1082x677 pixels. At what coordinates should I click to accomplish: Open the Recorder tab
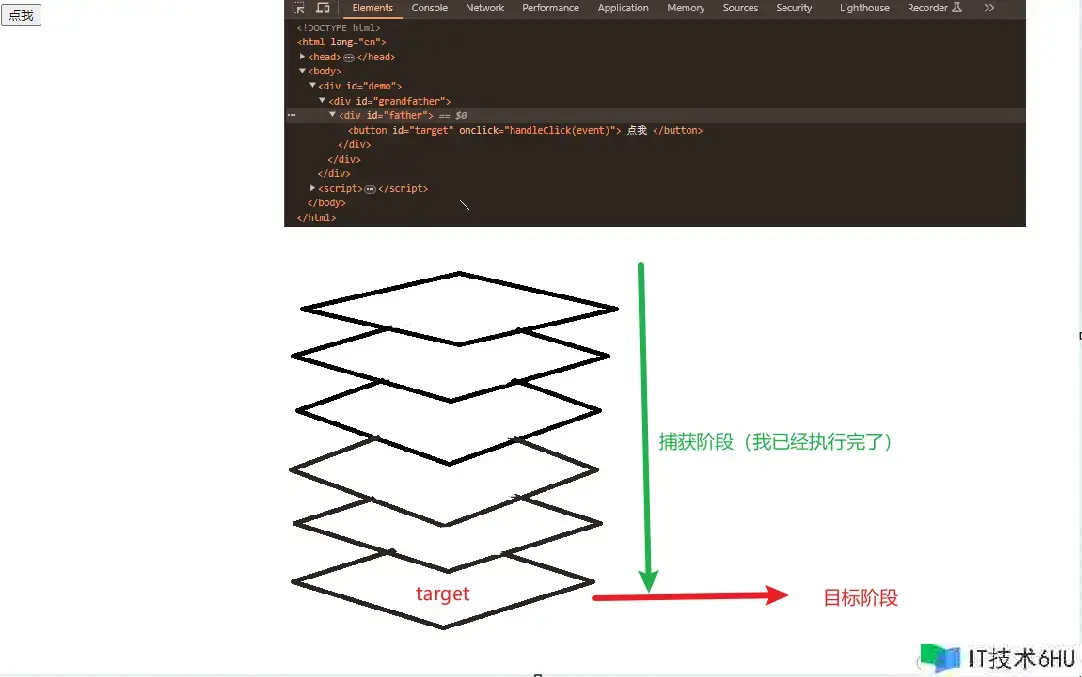[927, 8]
